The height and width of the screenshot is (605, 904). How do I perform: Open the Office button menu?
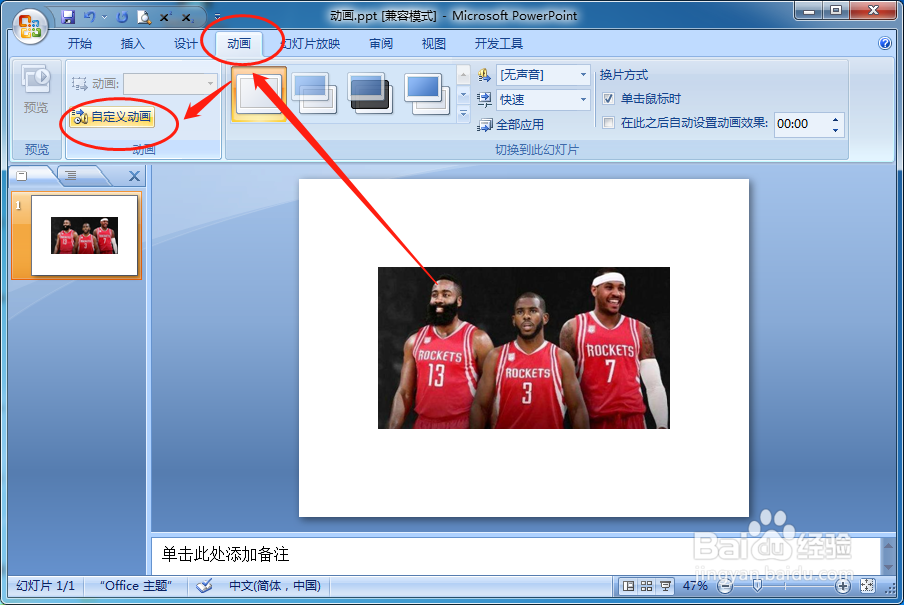click(30, 27)
